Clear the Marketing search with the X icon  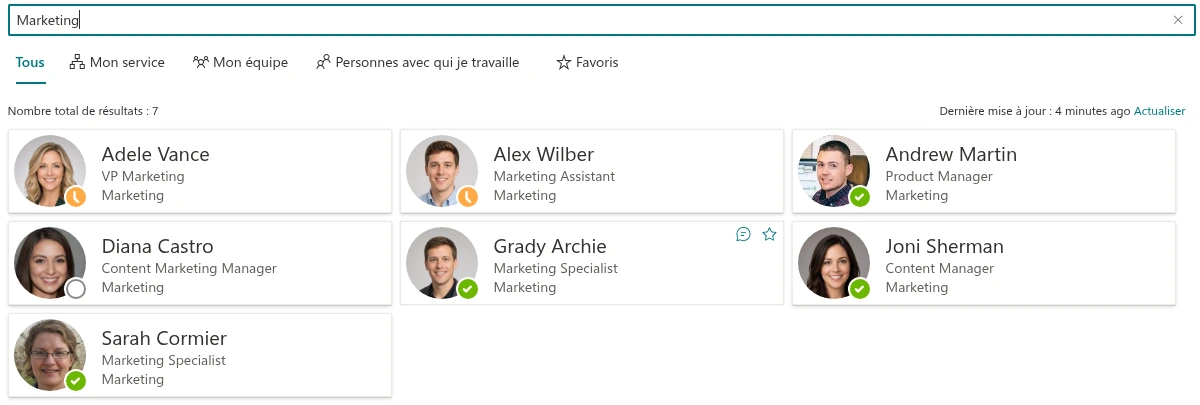(1178, 20)
